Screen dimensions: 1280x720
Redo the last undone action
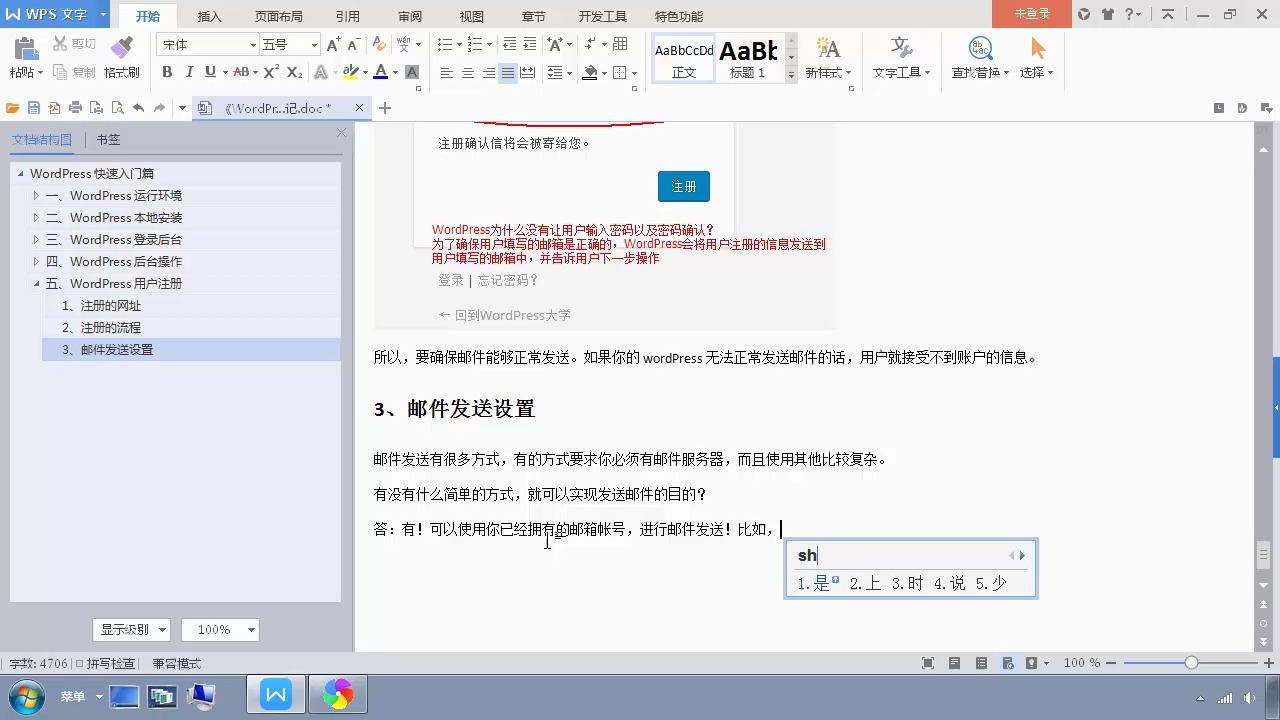coord(159,108)
